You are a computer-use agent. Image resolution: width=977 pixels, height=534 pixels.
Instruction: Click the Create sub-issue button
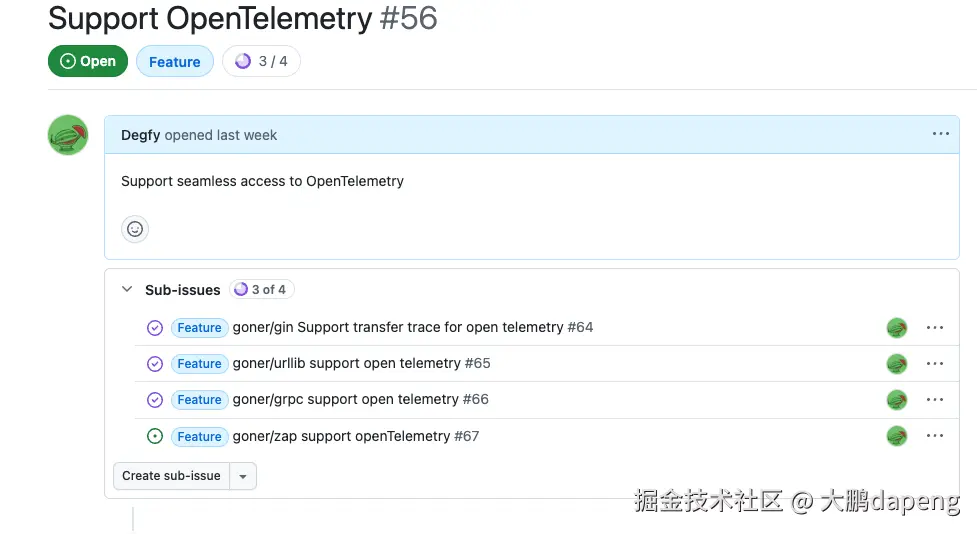pos(171,476)
